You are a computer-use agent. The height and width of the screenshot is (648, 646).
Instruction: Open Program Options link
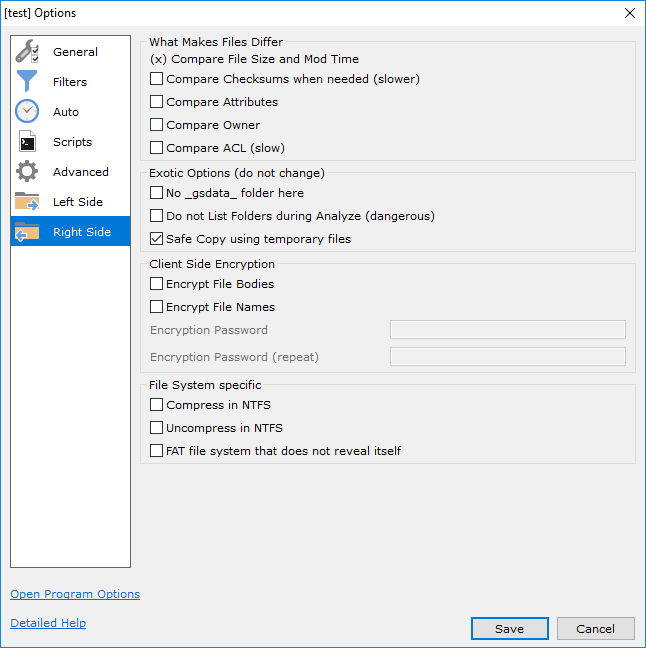coord(75,594)
